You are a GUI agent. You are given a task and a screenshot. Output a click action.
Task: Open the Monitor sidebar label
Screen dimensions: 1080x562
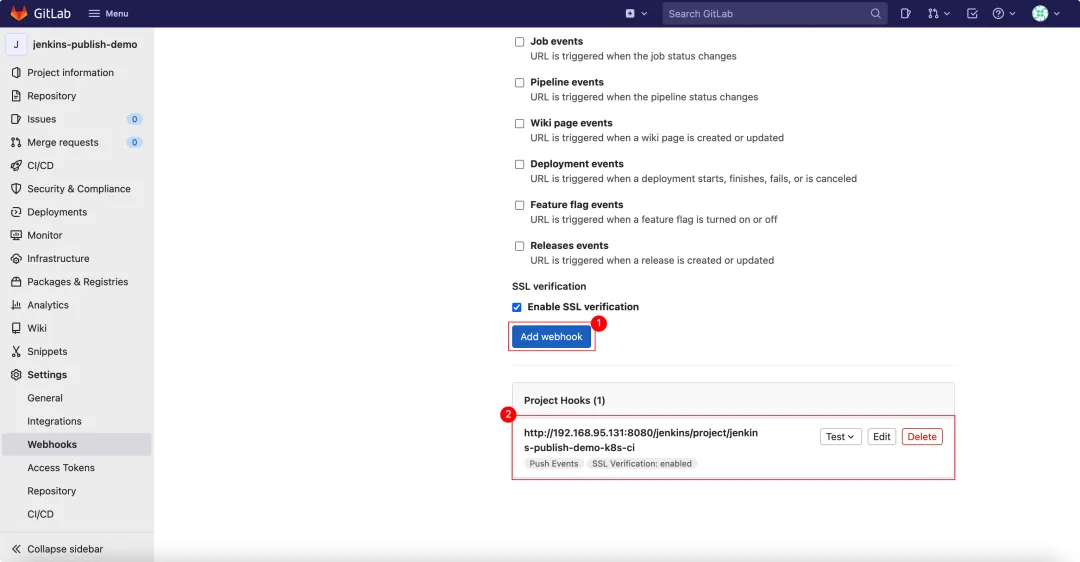pos(45,236)
